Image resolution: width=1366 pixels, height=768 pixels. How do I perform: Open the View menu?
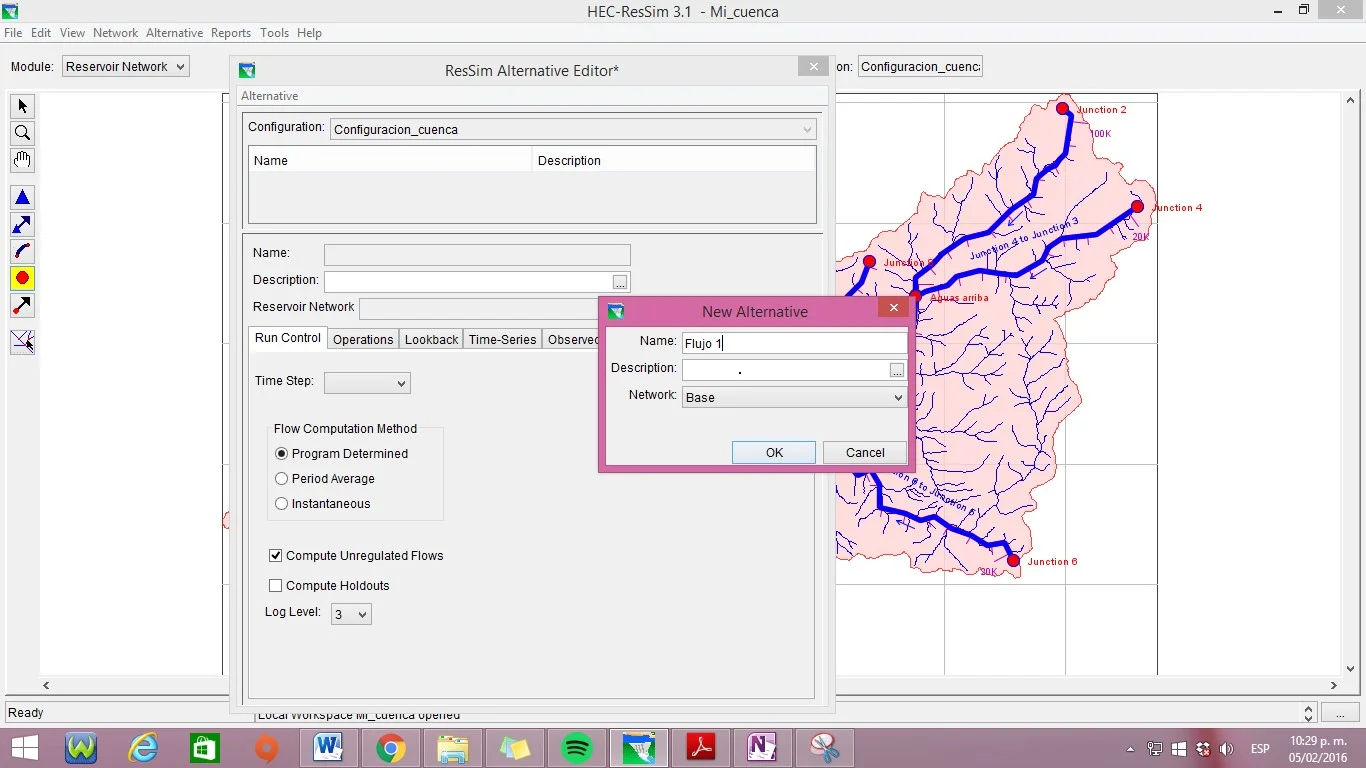point(72,33)
